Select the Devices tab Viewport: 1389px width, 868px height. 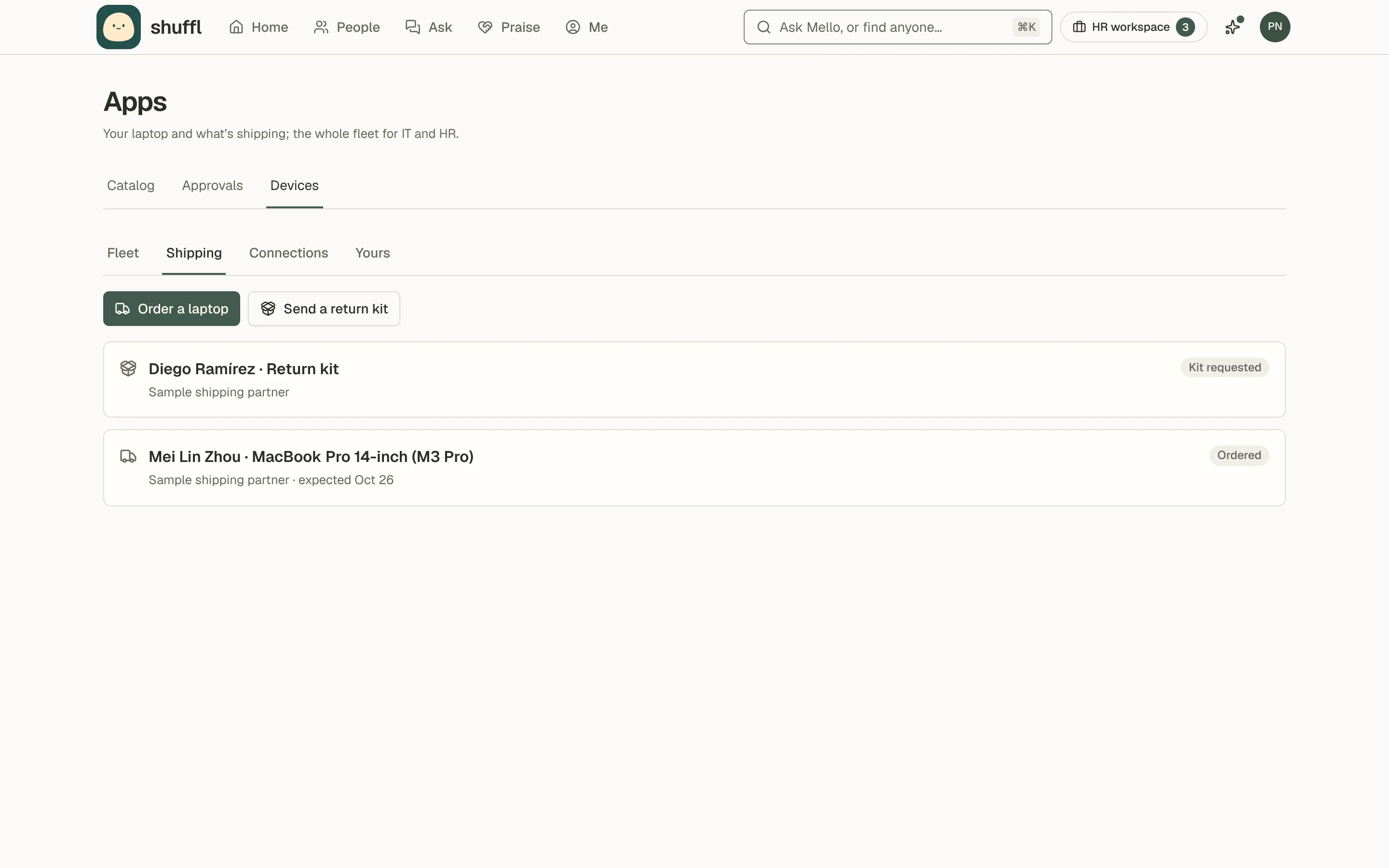point(295,186)
